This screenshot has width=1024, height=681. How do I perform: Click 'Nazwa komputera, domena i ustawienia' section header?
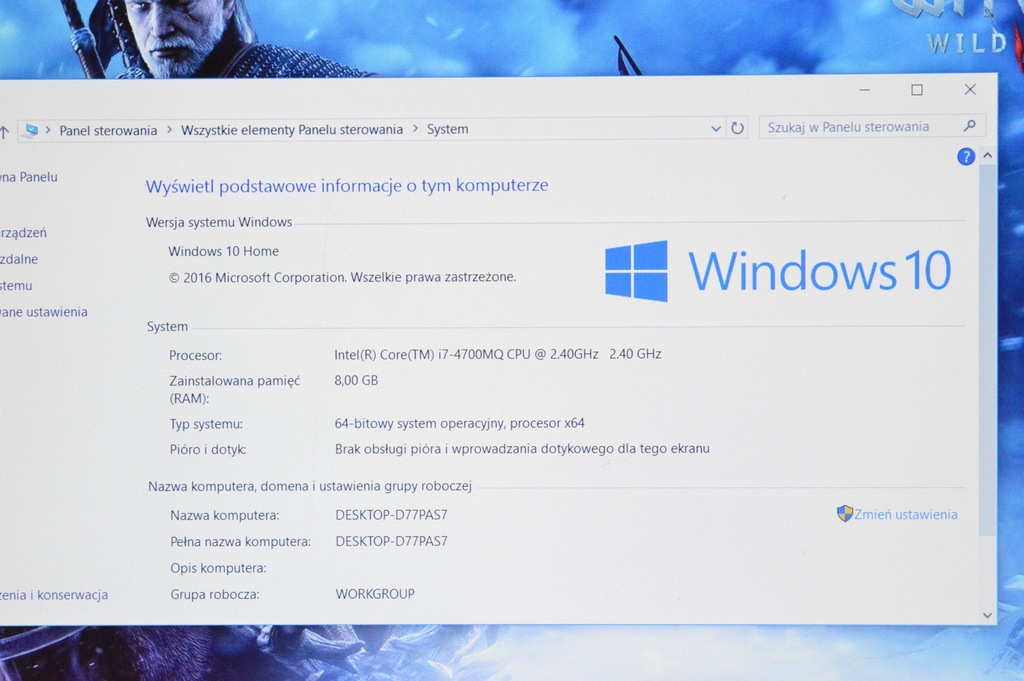pos(310,486)
